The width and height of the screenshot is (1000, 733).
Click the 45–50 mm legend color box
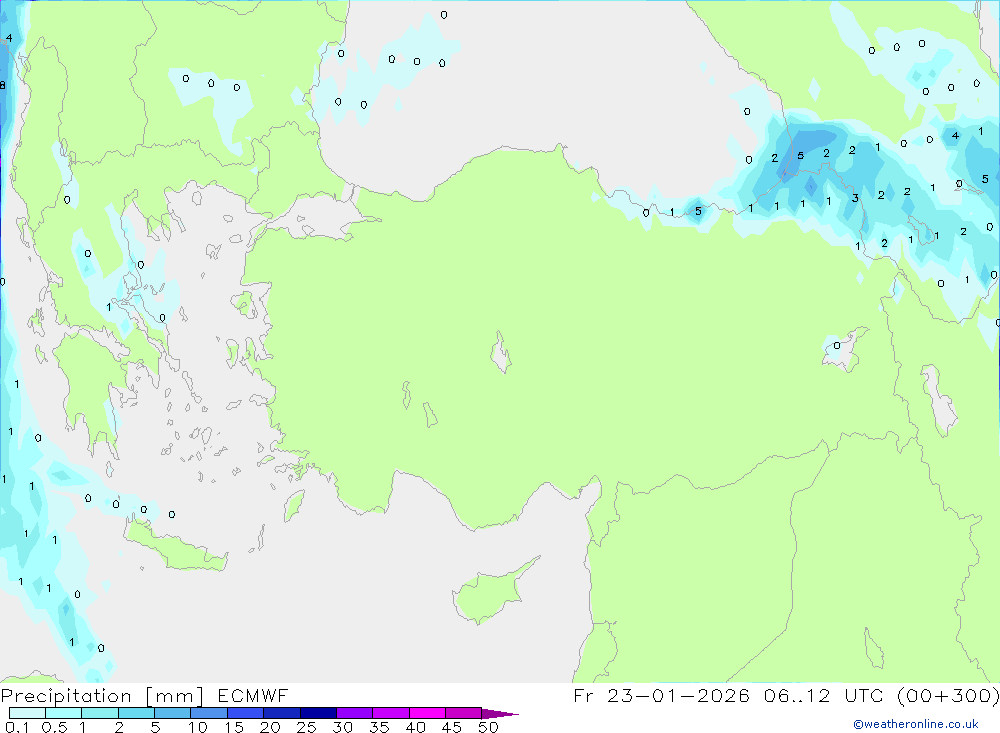point(463,713)
